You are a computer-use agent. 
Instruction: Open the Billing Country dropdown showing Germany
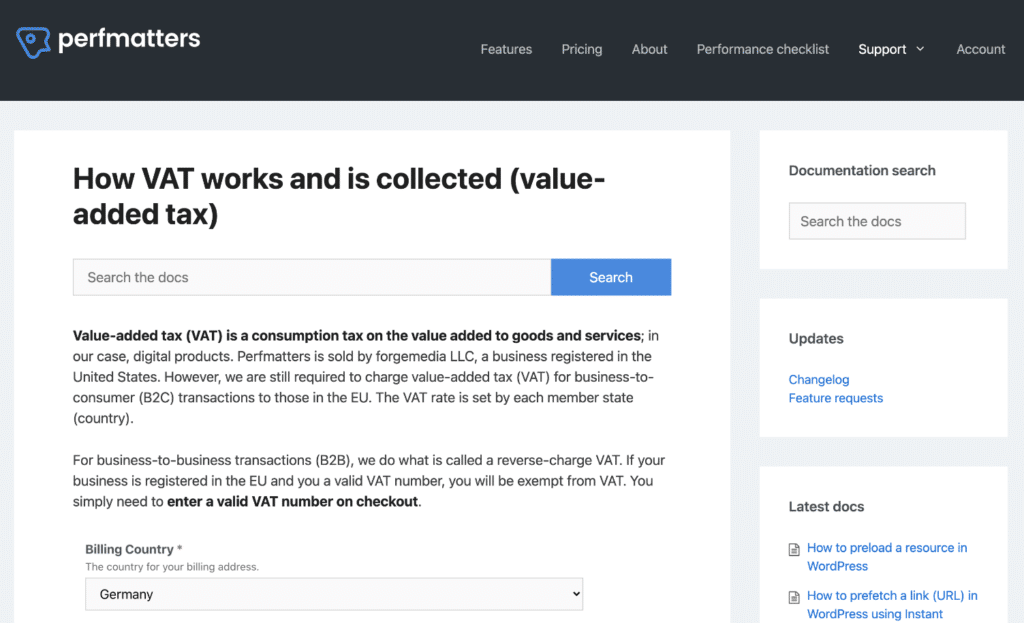333,594
